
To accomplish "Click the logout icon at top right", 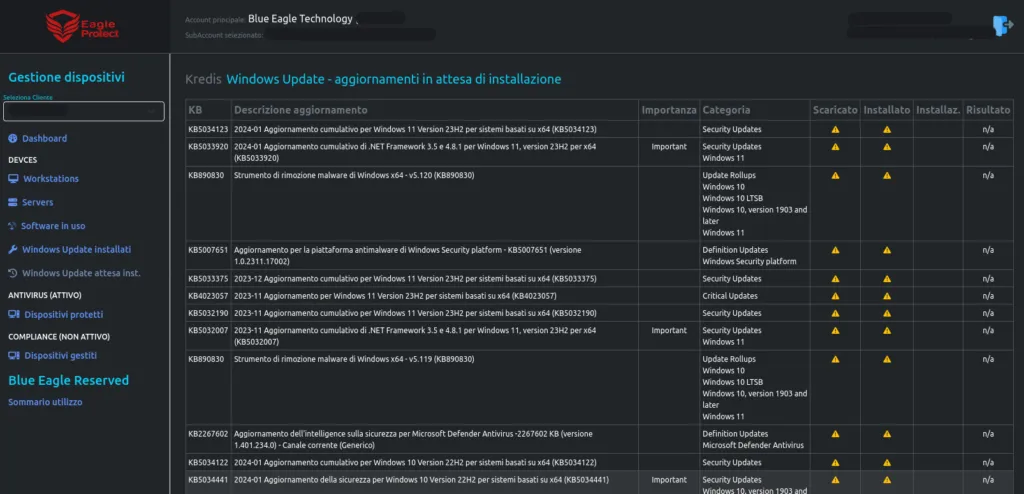I will click(x=1002, y=25).
